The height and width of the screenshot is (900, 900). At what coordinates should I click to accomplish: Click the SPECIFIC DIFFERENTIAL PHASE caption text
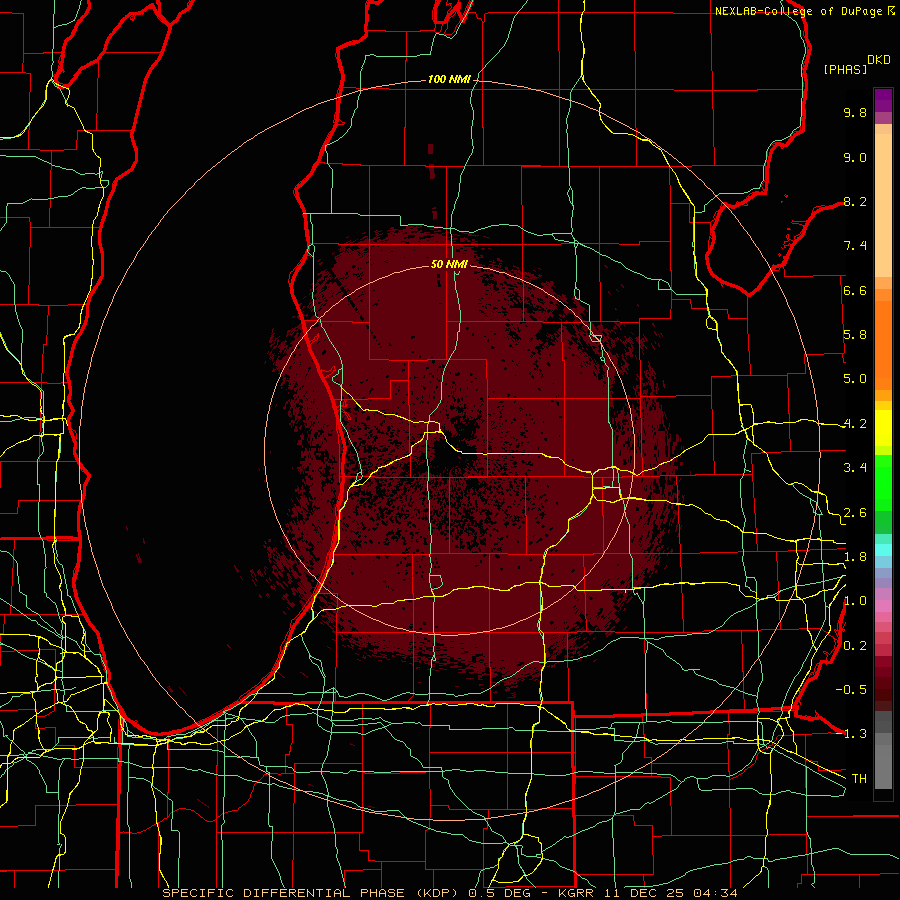[284, 893]
